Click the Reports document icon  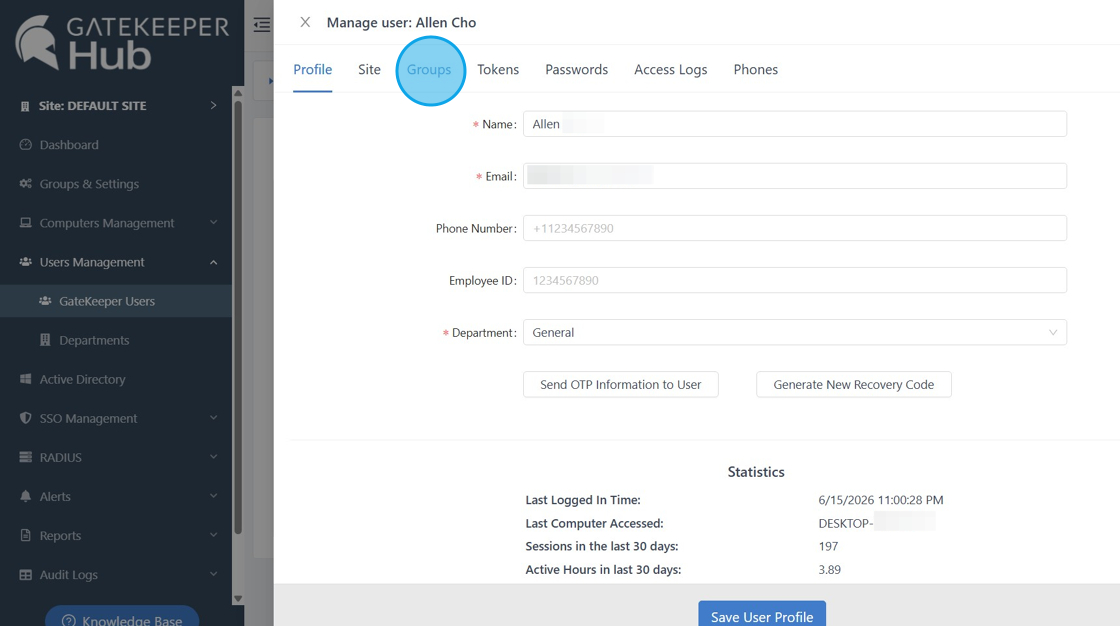click(x=26, y=535)
